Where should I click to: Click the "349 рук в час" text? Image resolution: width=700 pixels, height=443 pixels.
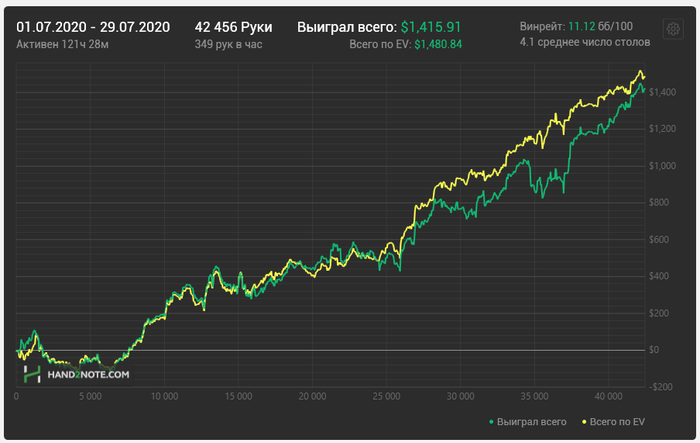tap(228, 44)
